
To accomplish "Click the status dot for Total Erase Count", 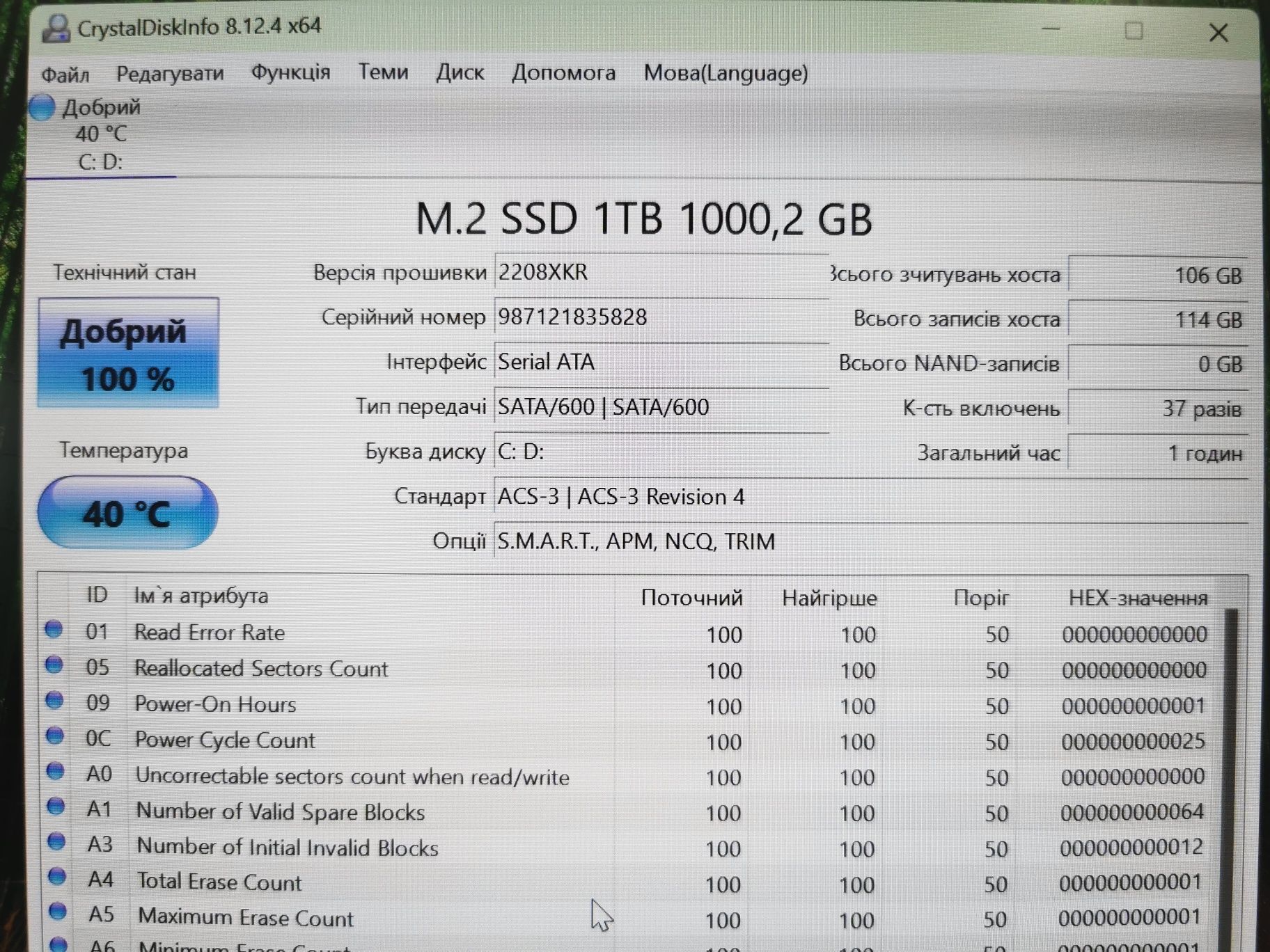I will pos(57,877).
